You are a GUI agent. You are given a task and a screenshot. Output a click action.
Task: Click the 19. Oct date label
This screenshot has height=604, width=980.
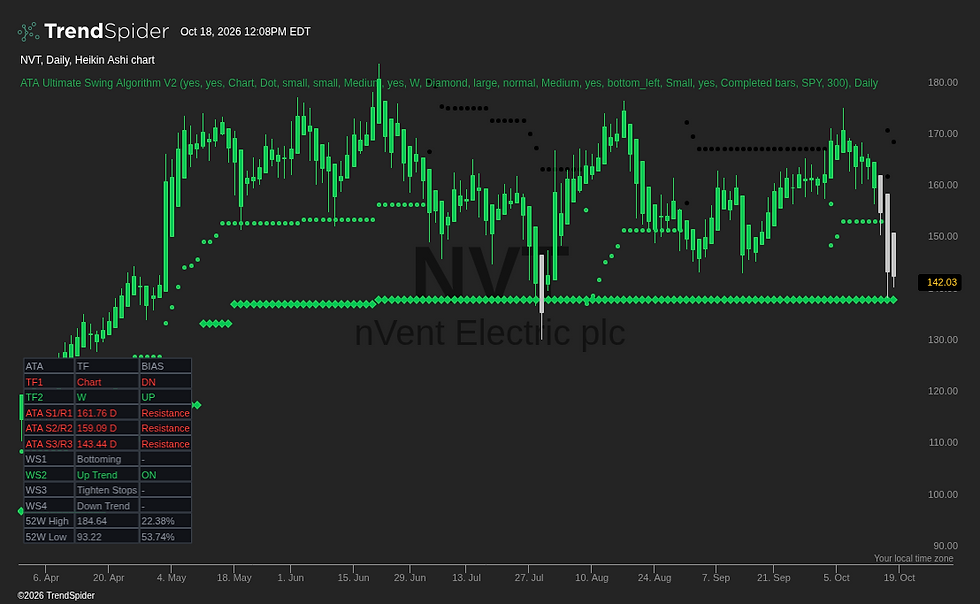coord(899,578)
